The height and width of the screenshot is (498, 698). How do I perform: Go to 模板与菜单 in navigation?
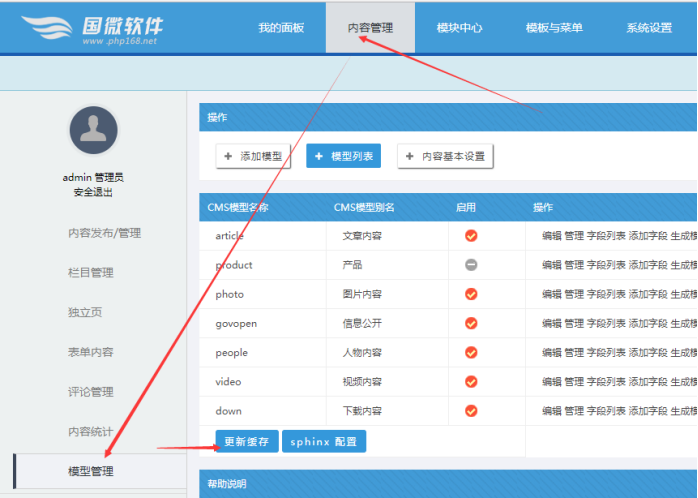[x=553, y=28]
